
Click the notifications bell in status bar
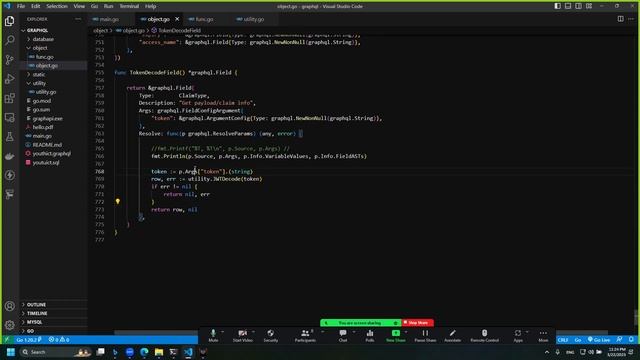click(631, 340)
